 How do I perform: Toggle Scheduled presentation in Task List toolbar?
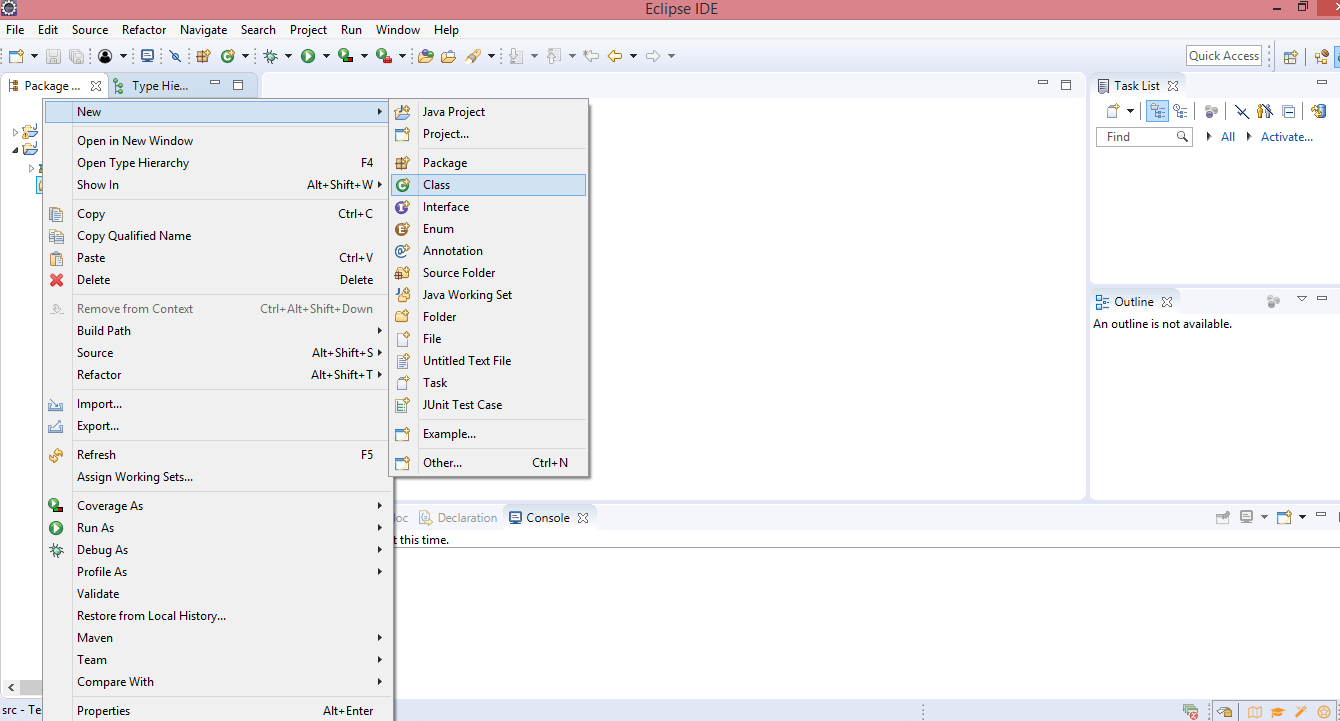(x=1181, y=111)
